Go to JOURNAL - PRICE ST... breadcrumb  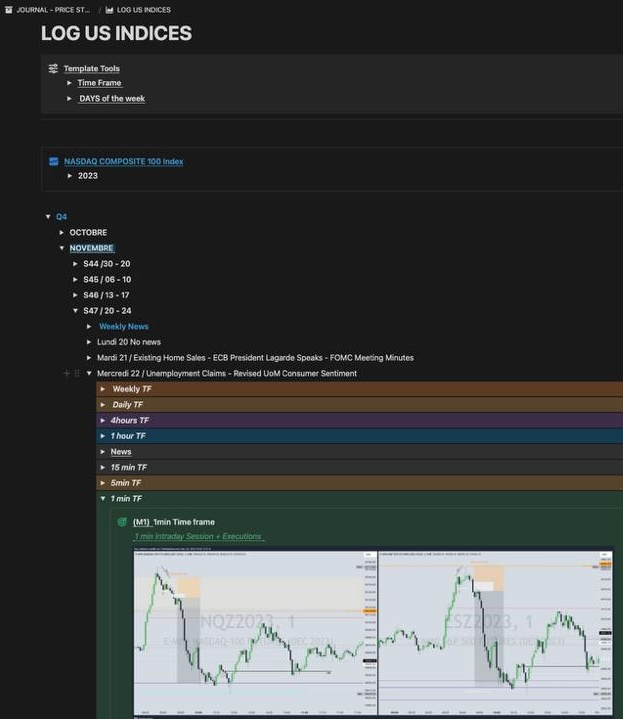53,10
